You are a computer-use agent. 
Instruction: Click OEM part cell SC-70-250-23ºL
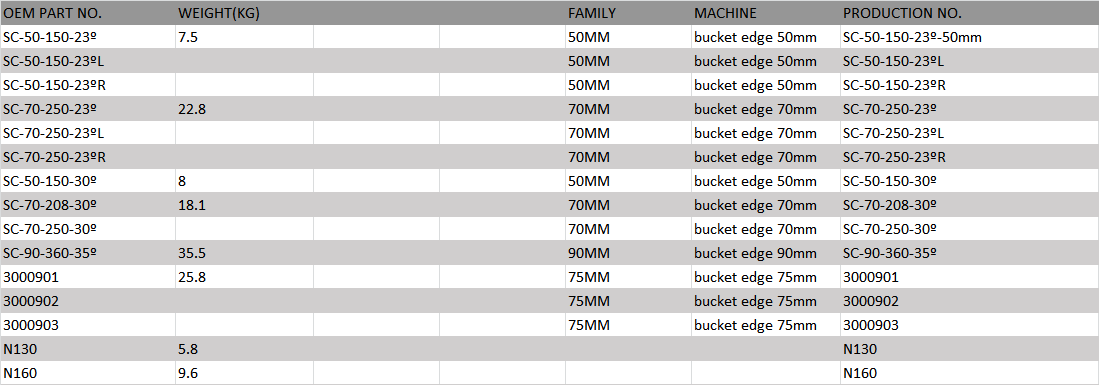[x=88, y=133]
